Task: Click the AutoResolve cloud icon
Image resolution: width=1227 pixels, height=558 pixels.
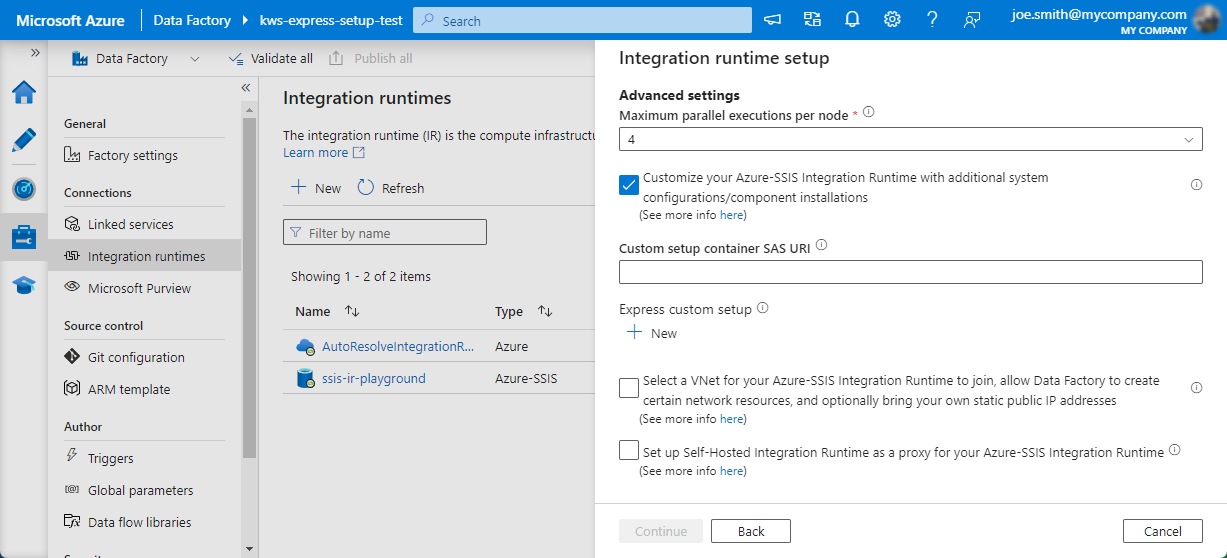Action: pyautogui.click(x=305, y=347)
